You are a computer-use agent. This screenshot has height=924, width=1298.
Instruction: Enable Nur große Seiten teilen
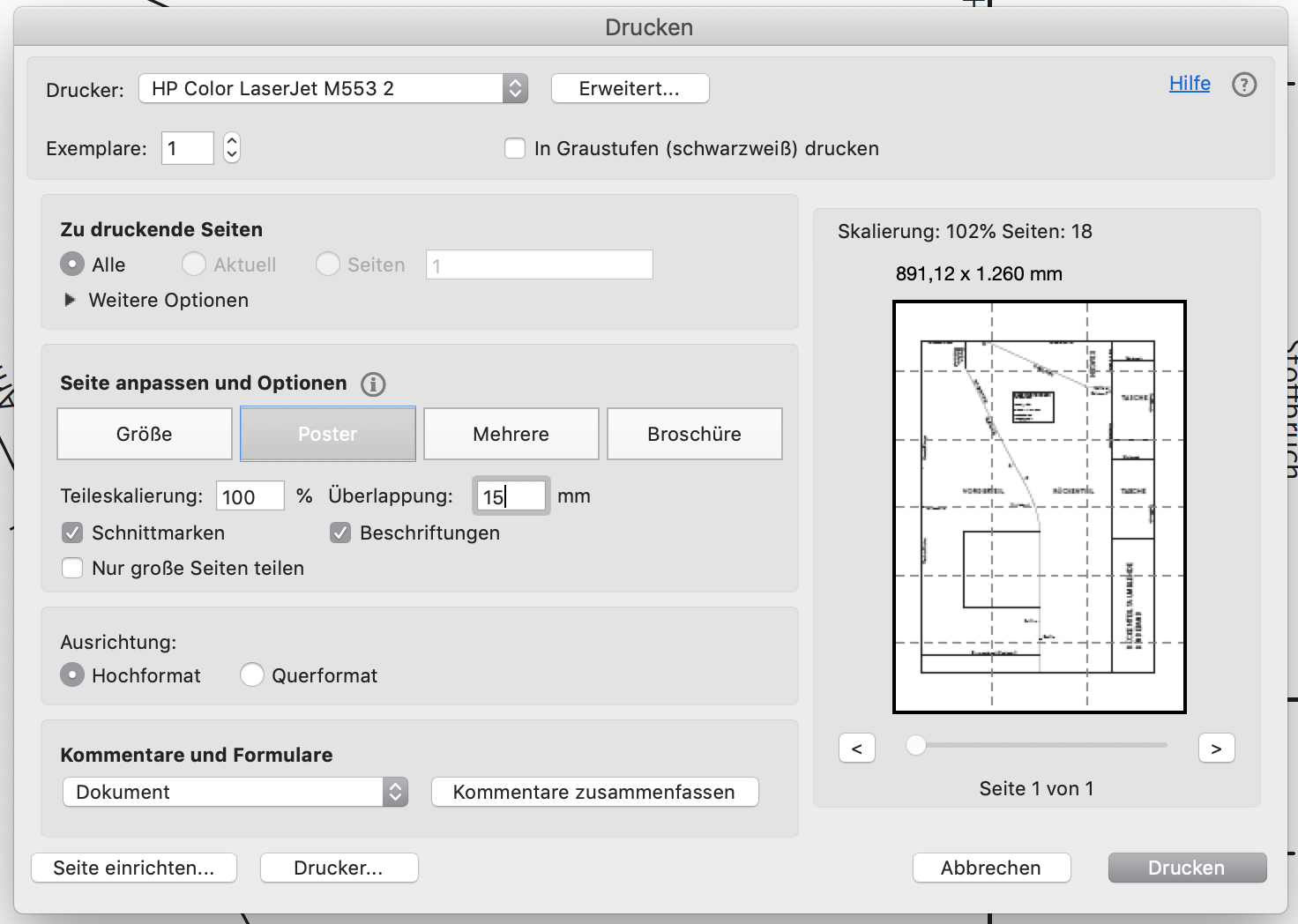click(72, 568)
